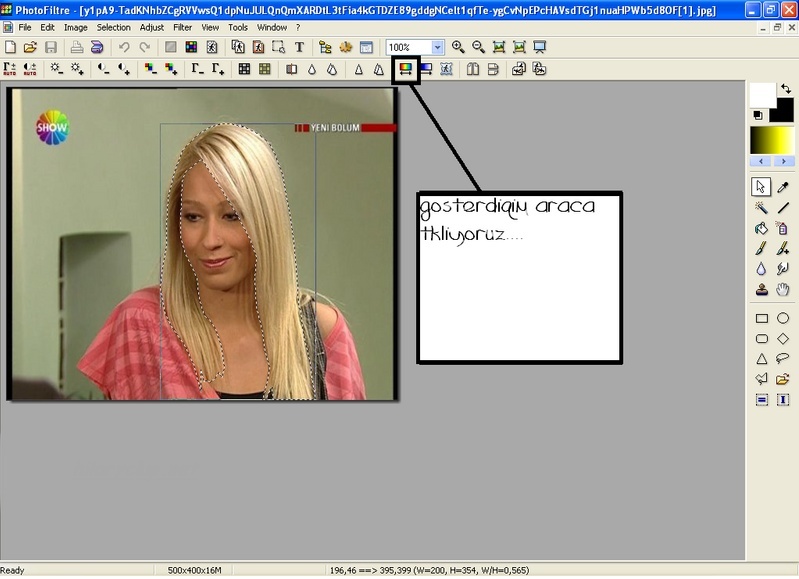Click the Load shape folder icon
This screenshot has width=799, height=579.
pos(783,379)
